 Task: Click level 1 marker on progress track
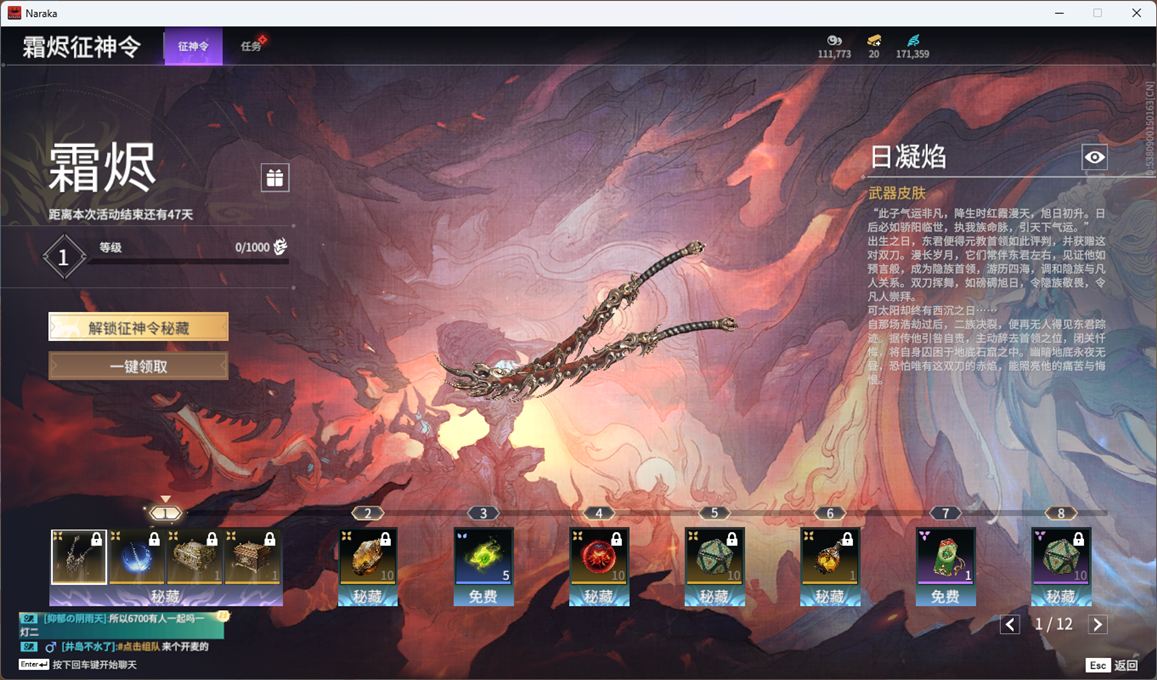tap(166, 513)
